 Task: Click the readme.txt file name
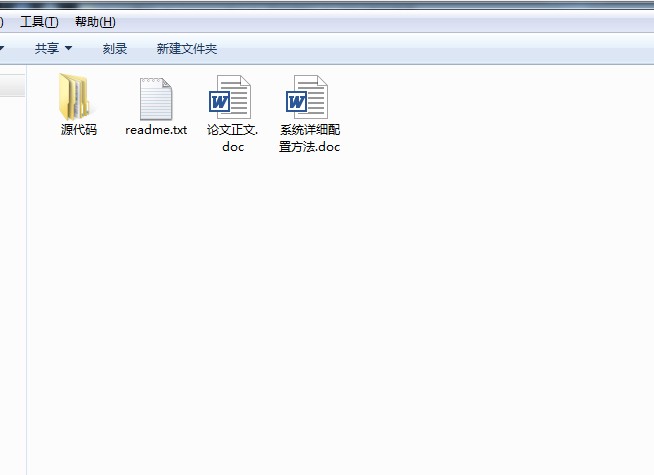(156, 130)
